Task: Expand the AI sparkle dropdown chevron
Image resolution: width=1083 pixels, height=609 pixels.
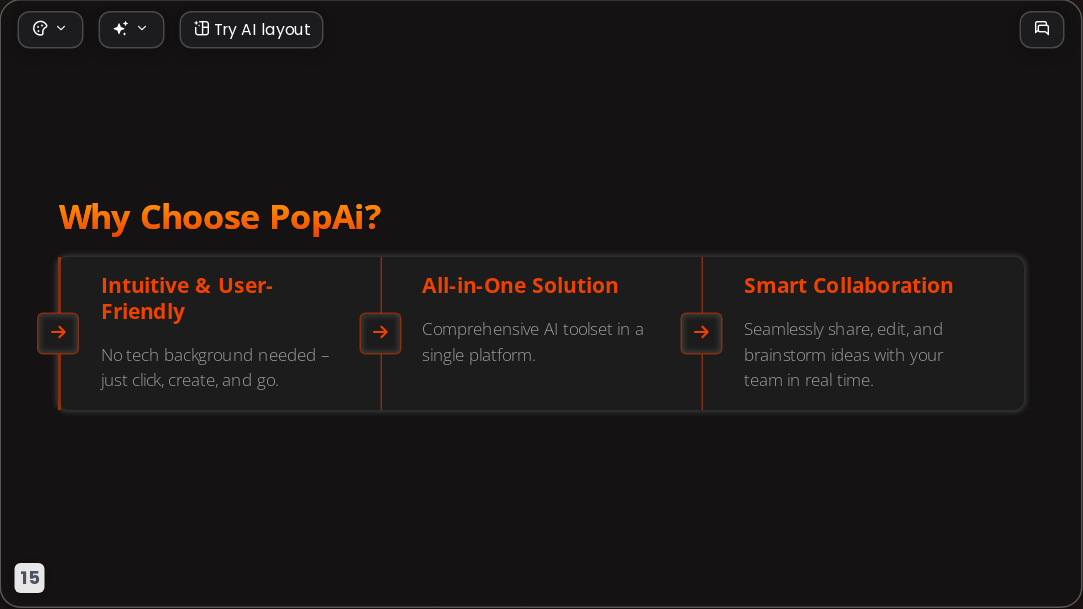Action: tap(142, 28)
